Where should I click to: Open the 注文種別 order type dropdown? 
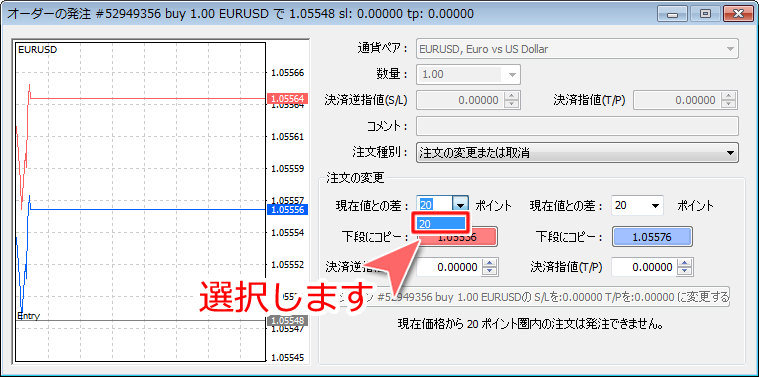577,153
